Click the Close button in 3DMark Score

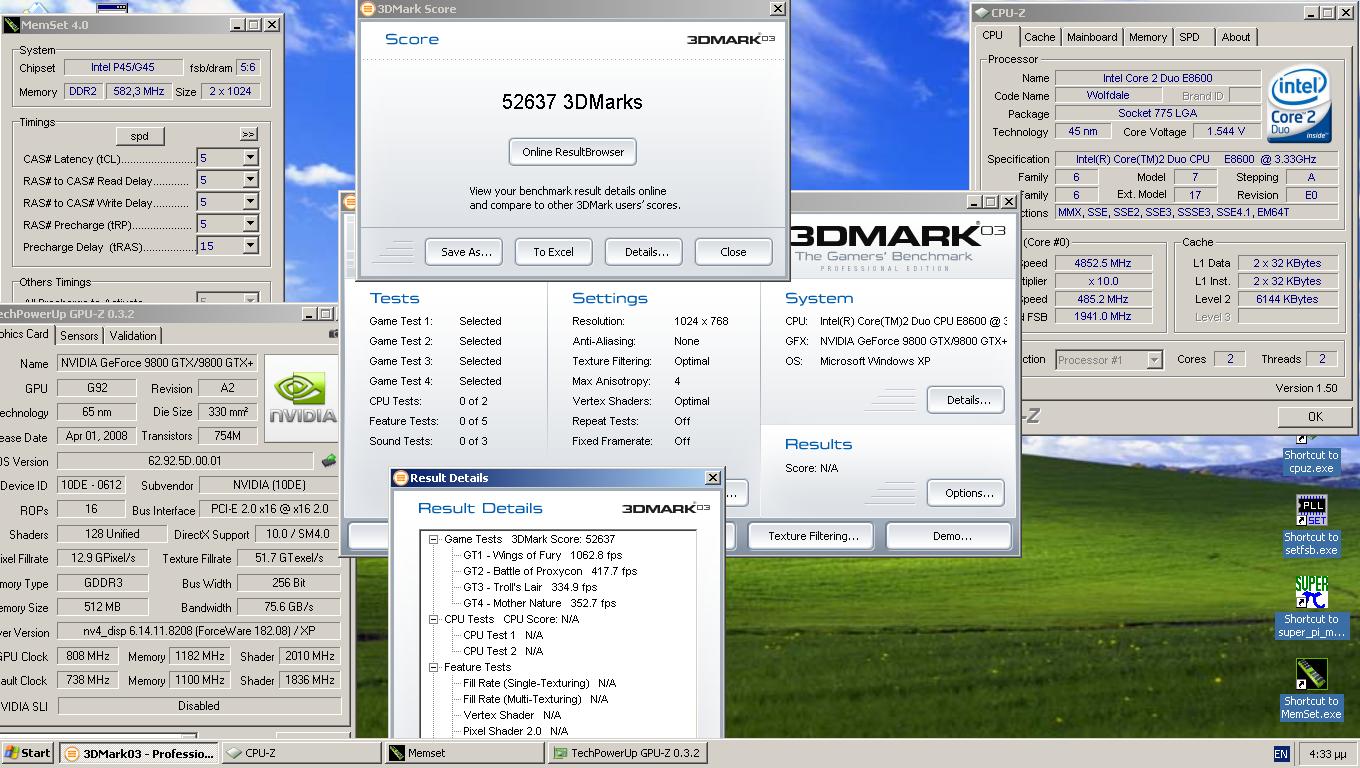[x=733, y=252]
